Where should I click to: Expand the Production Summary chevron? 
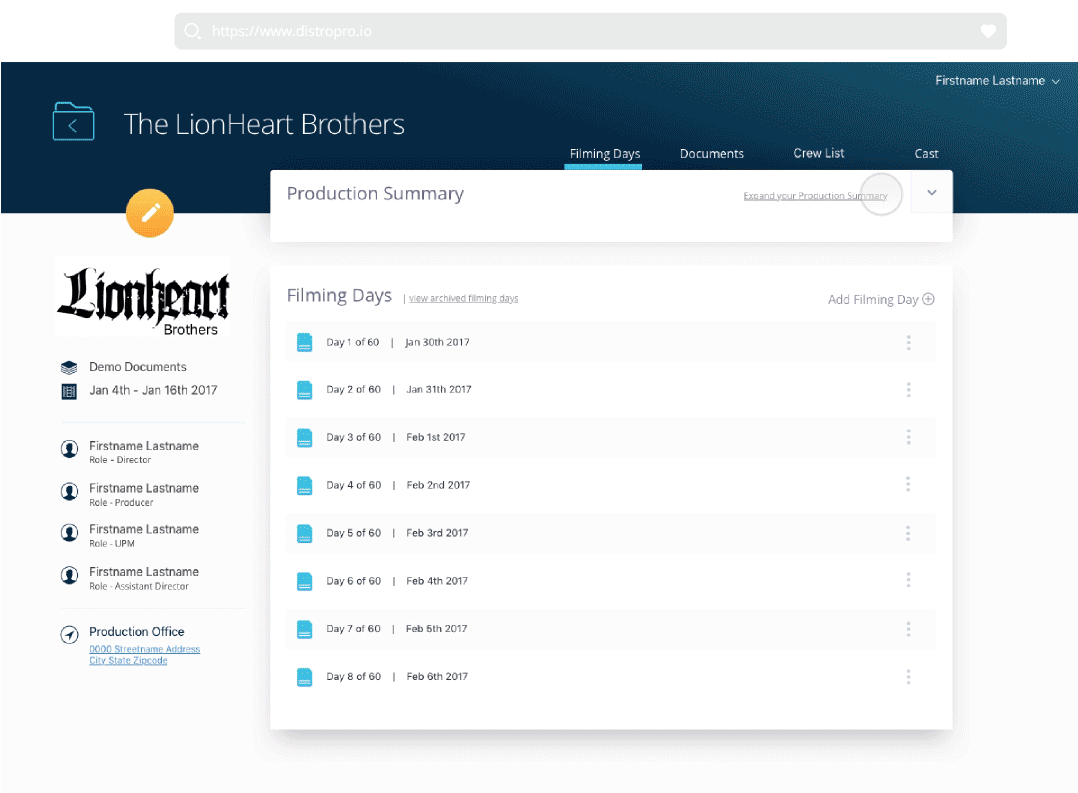coord(932,193)
